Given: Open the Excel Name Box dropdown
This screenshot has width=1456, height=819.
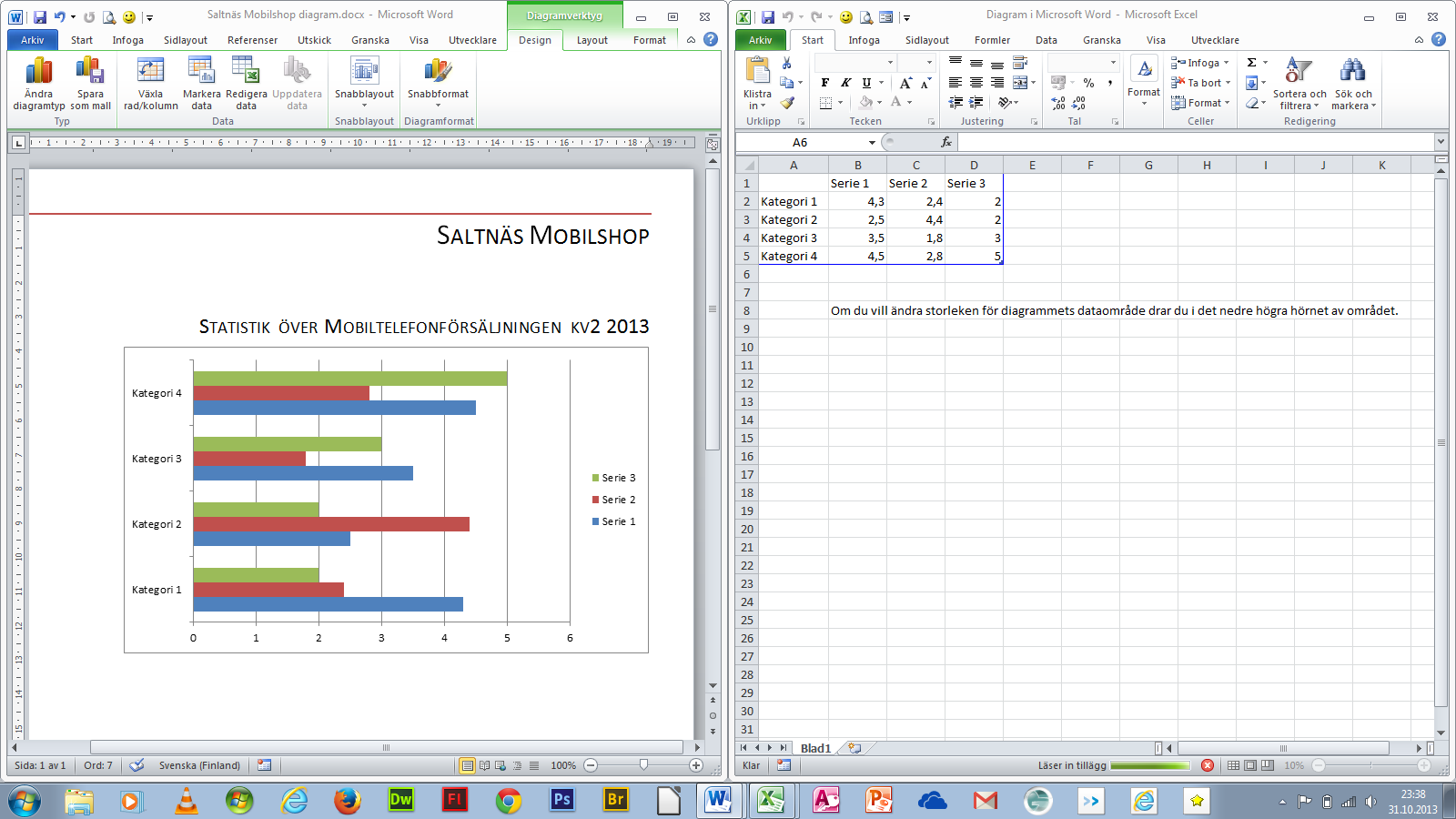Looking at the screenshot, I should point(872,142).
